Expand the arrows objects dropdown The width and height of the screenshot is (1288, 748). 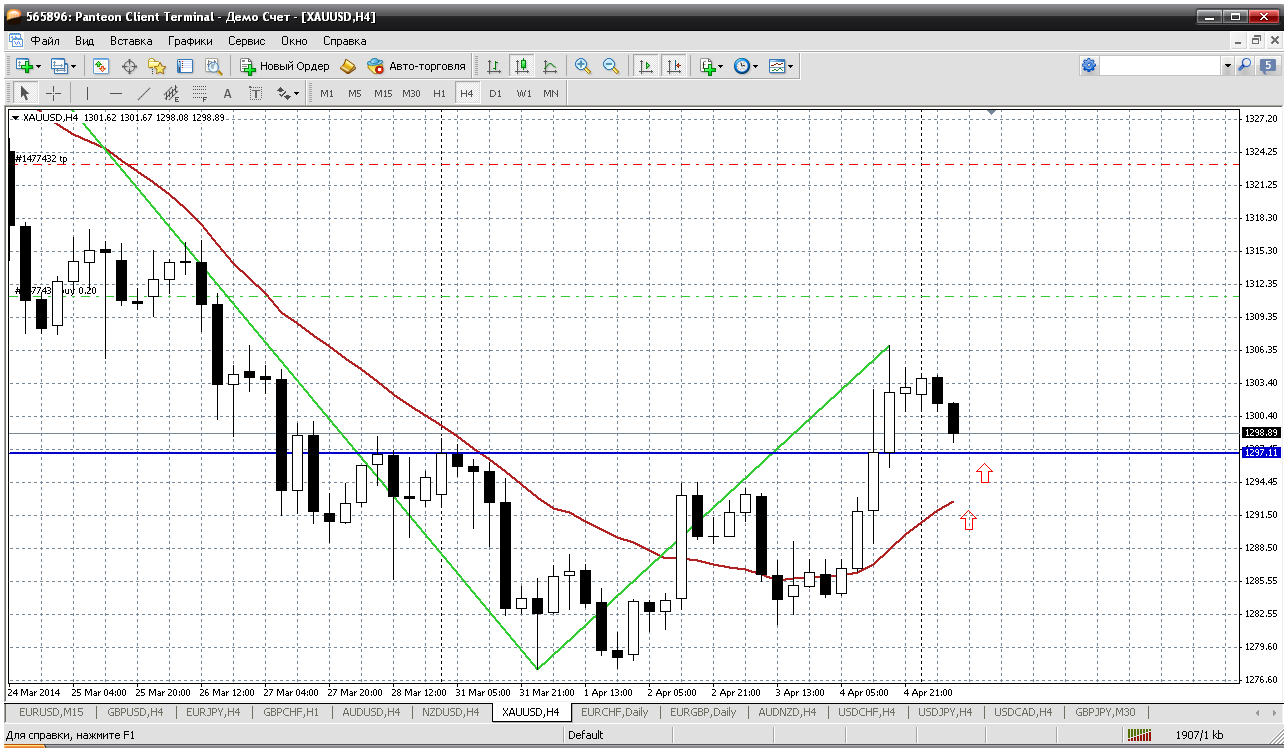point(296,93)
